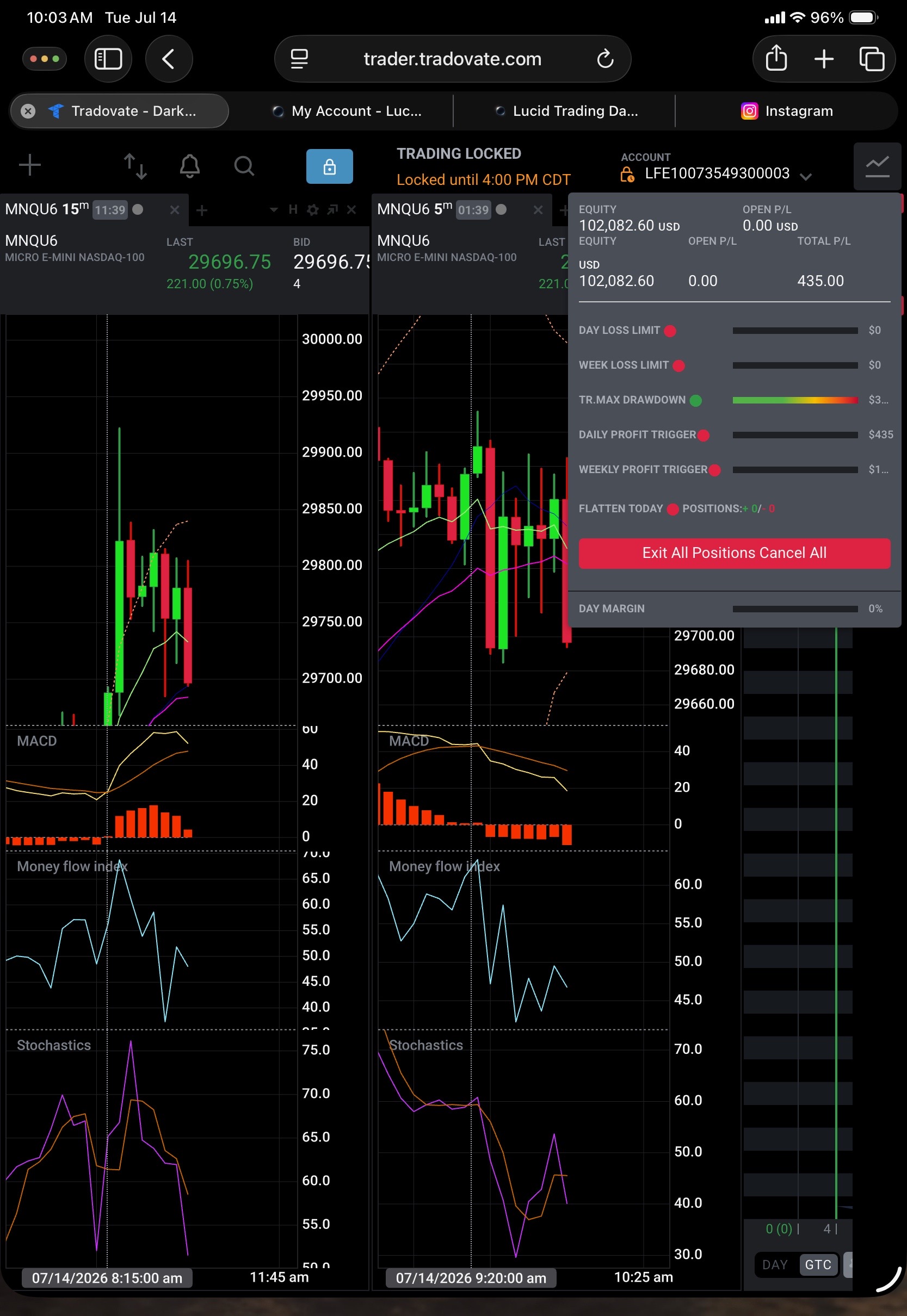Switch to the Lucid Trading Da... browser tab

point(566,111)
